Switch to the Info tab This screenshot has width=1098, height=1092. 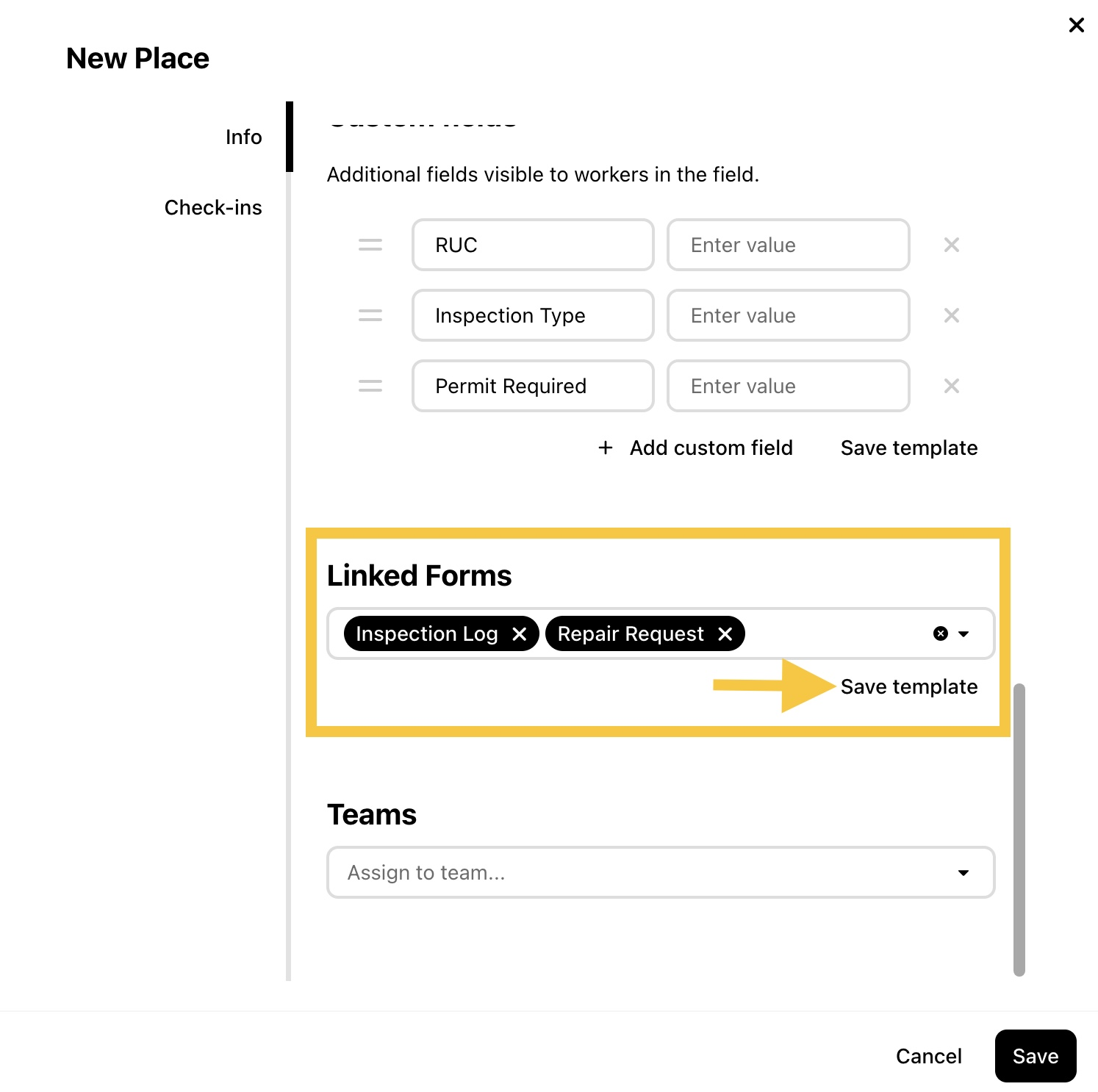pos(243,137)
